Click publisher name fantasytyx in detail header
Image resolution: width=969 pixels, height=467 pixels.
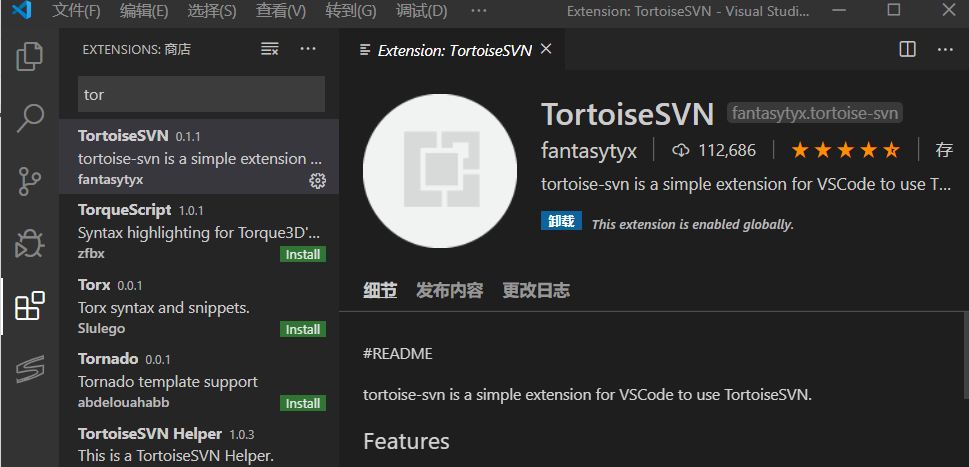click(589, 151)
